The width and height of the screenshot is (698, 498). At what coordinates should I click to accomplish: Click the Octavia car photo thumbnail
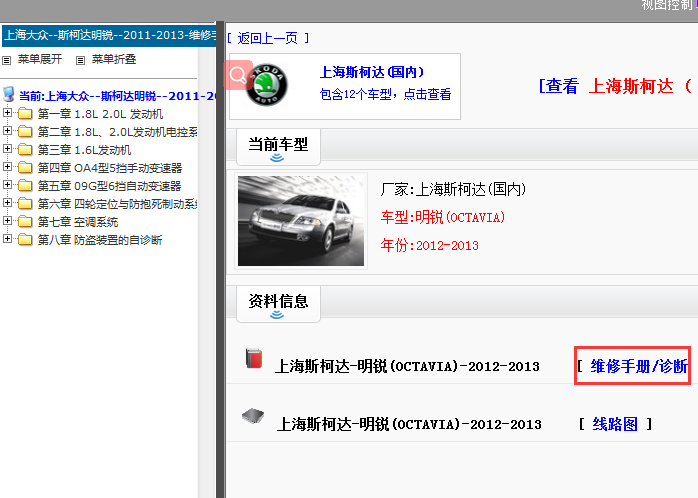[x=301, y=221]
